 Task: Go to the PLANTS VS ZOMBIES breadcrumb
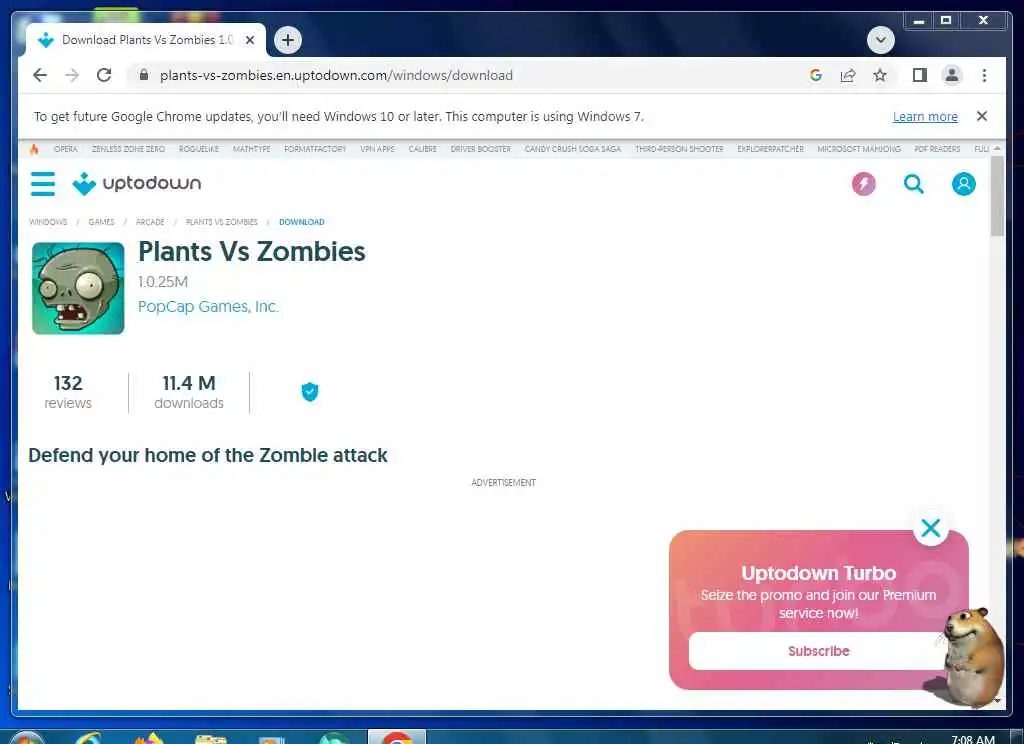(x=222, y=222)
